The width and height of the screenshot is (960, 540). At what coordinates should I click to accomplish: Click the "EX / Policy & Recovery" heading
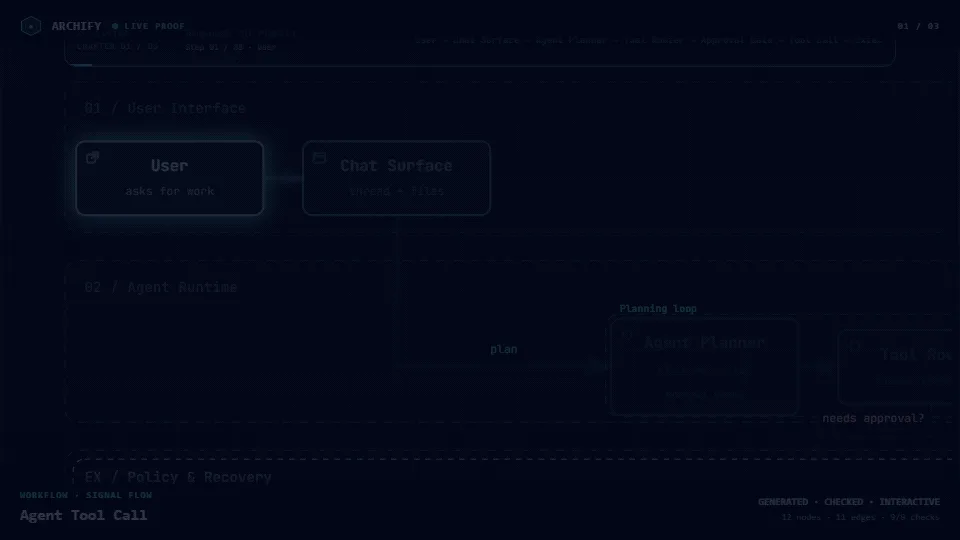point(178,477)
